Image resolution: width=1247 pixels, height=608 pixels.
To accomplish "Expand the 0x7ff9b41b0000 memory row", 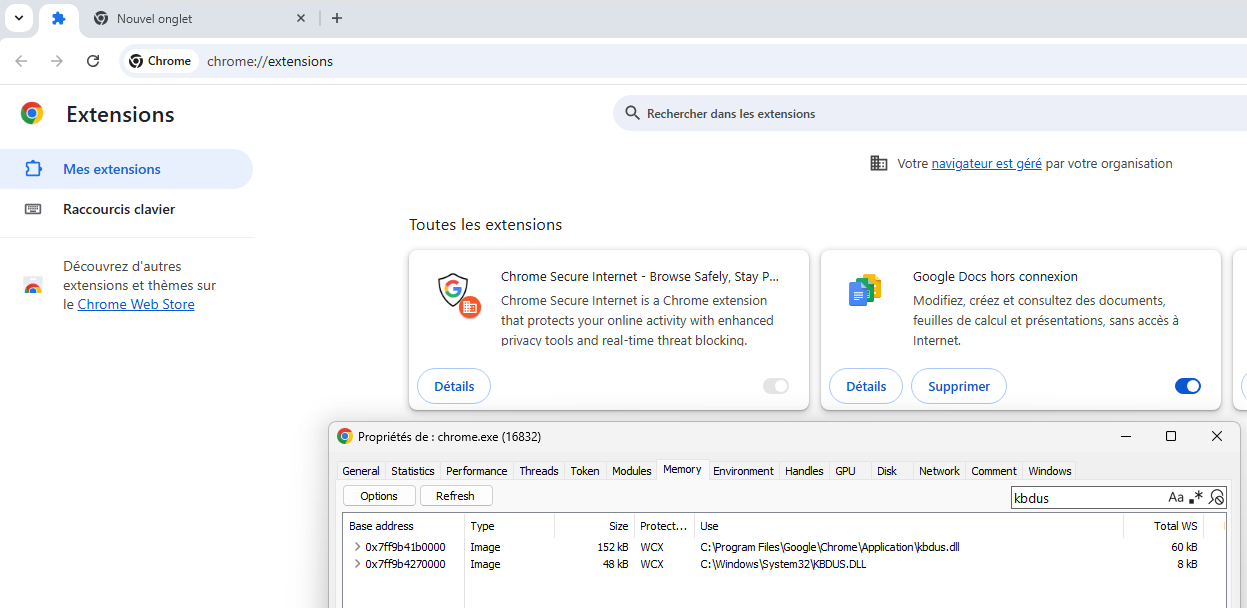I will coord(357,547).
